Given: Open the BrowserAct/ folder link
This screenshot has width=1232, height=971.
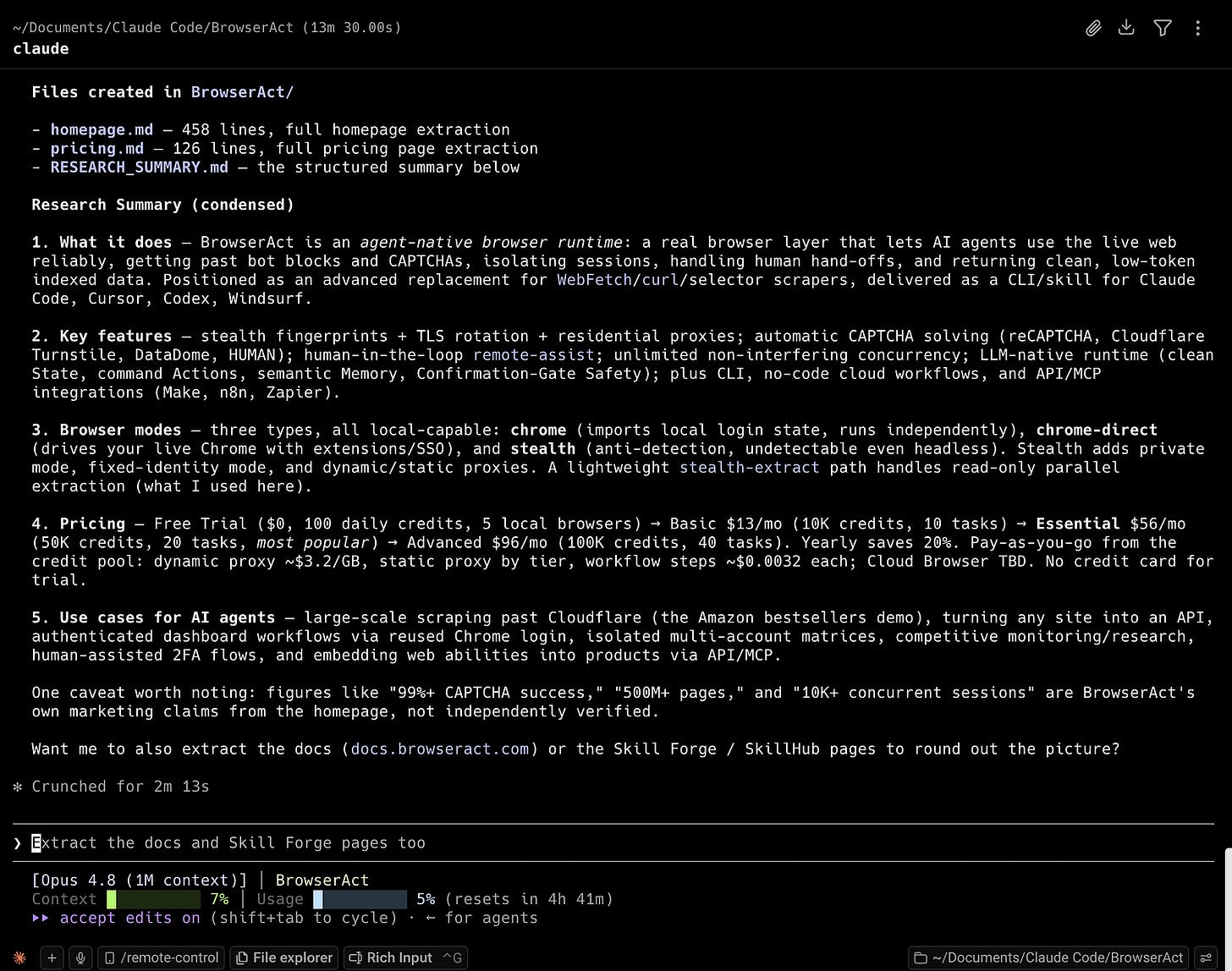Looking at the screenshot, I should point(242,92).
